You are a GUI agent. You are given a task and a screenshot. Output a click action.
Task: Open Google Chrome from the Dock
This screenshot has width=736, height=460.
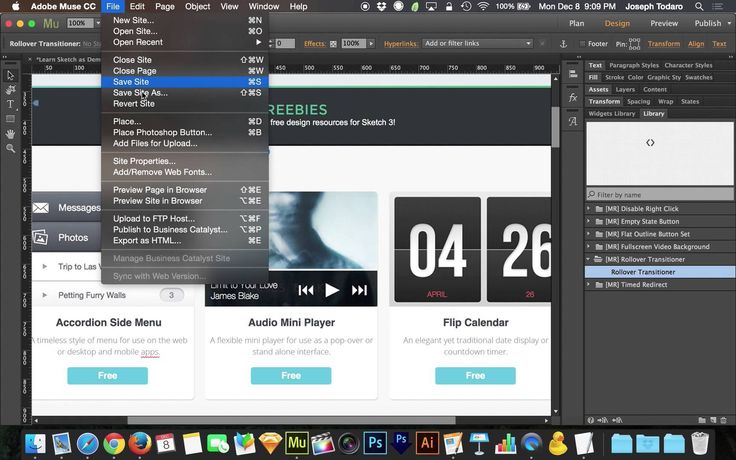point(114,443)
